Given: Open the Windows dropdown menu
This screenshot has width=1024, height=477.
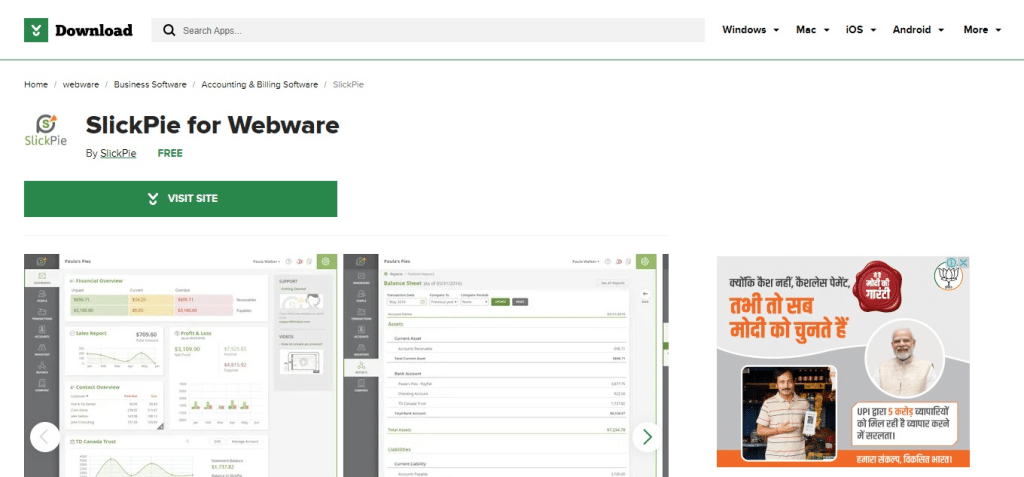Looking at the screenshot, I should pyautogui.click(x=750, y=30).
